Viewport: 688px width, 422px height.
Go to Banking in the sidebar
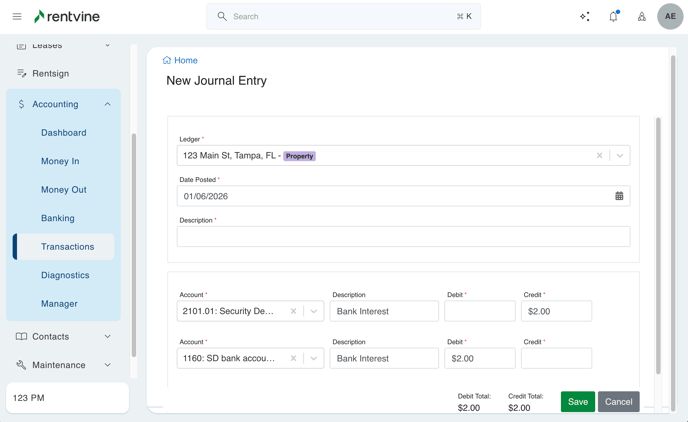(58, 218)
